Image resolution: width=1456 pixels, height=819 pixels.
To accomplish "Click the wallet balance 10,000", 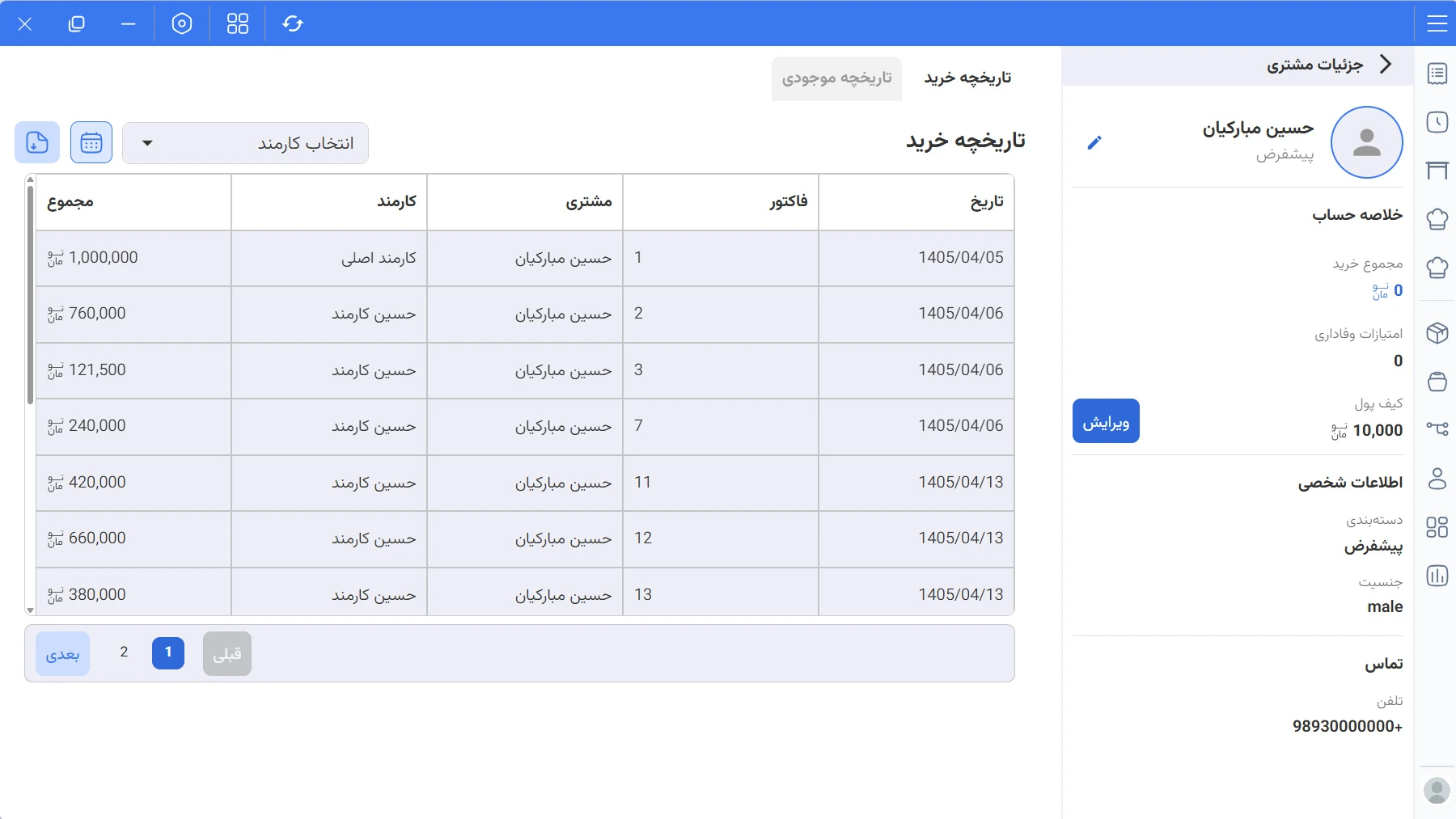I will pyautogui.click(x=1367, y=431).
